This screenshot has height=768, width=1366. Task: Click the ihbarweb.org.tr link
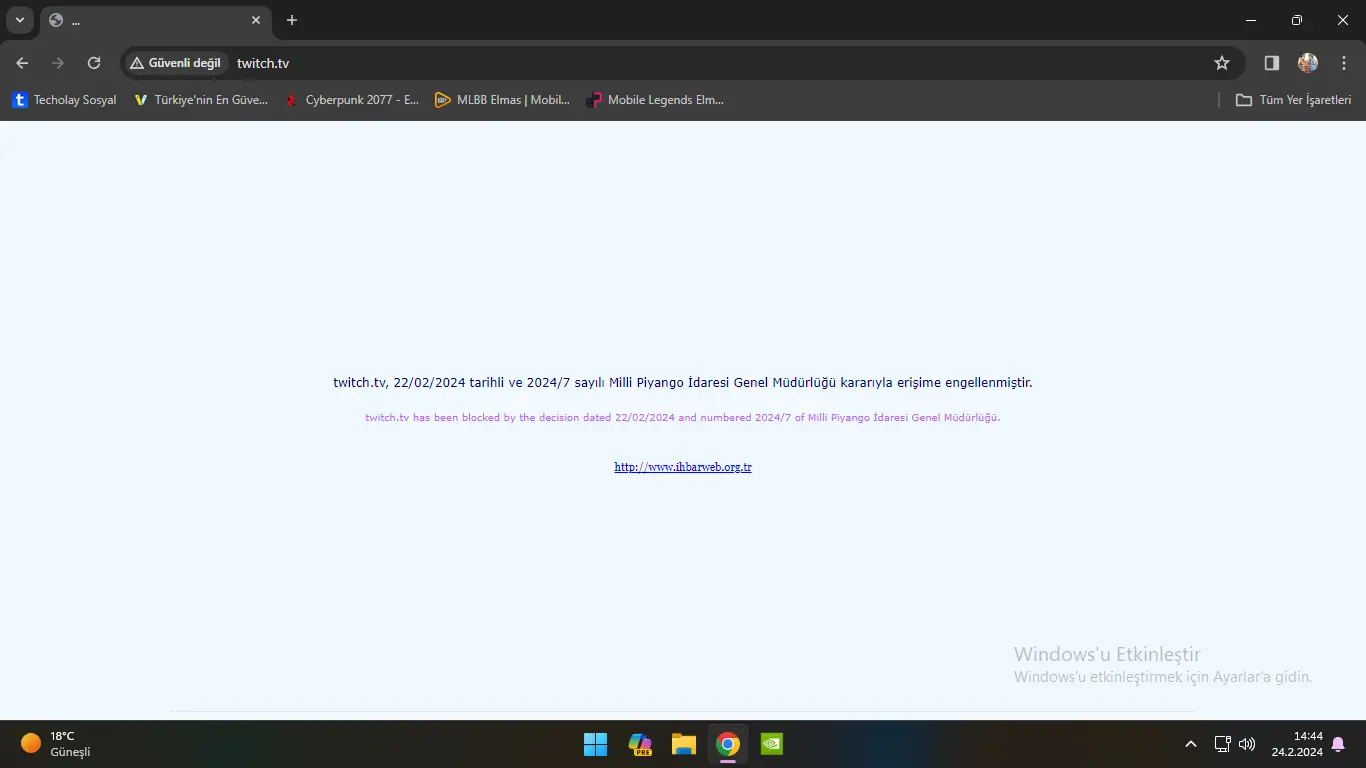[683, 467]
